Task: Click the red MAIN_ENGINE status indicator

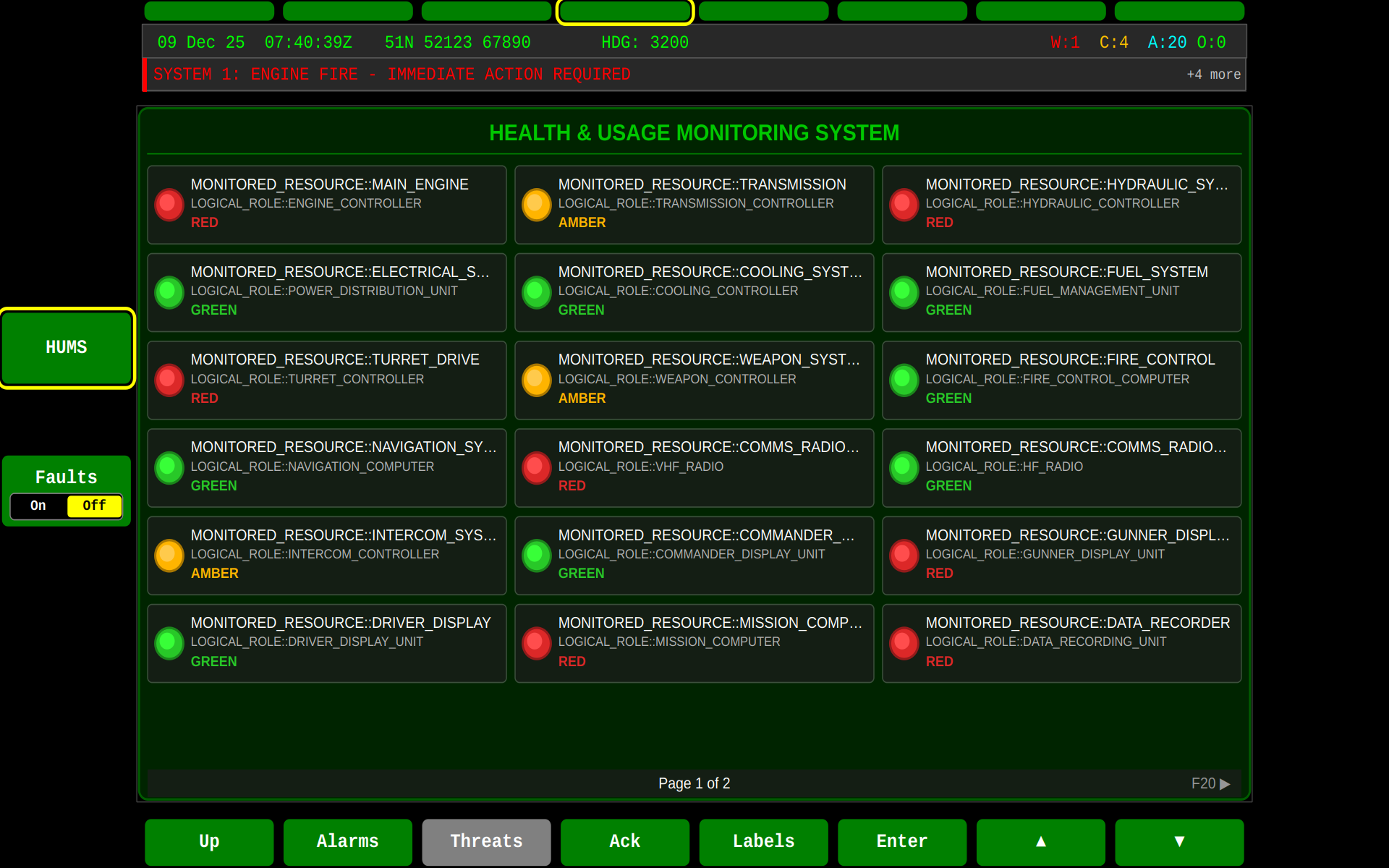Action: pos(169,205)
